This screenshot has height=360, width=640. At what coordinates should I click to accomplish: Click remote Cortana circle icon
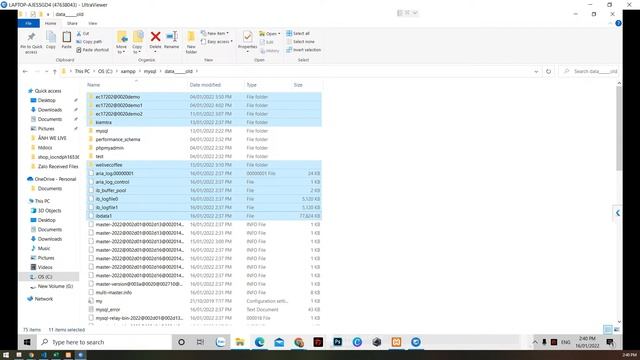tap(181, 342)
